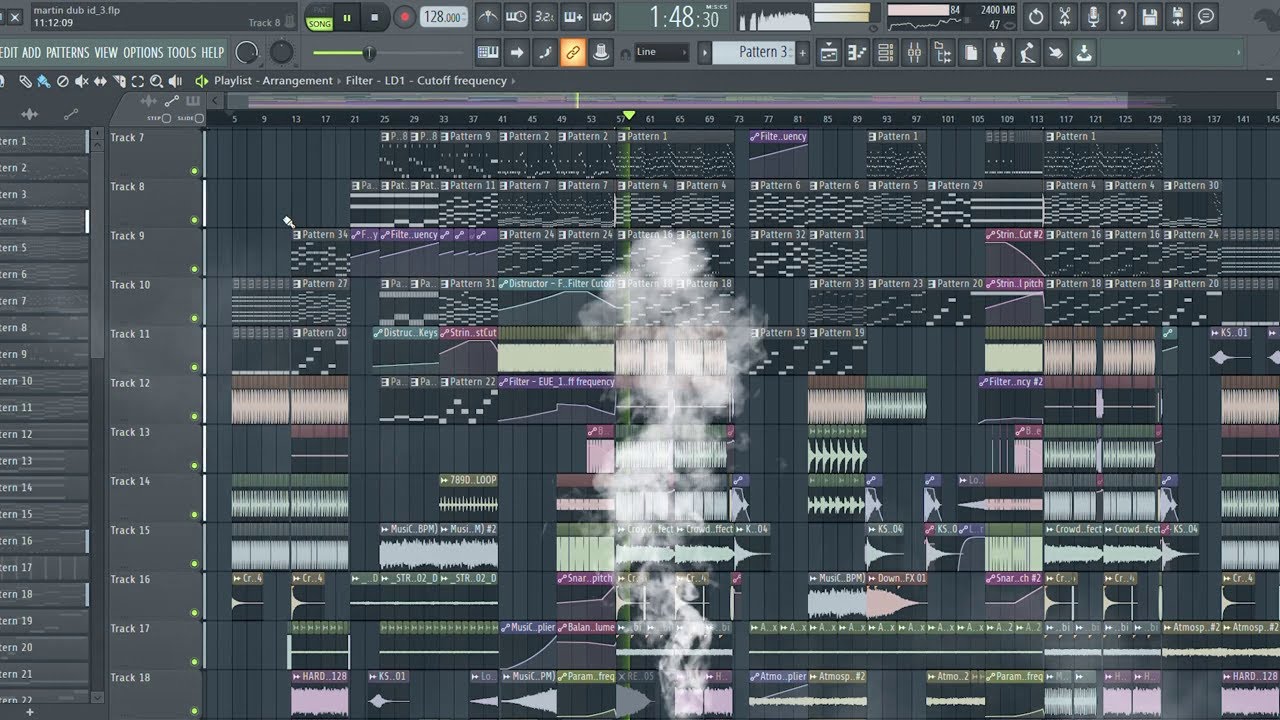Viewport: 1280px width, 720px height.
Task: Select the Mute tool in playlist
Action: [82, 81]
